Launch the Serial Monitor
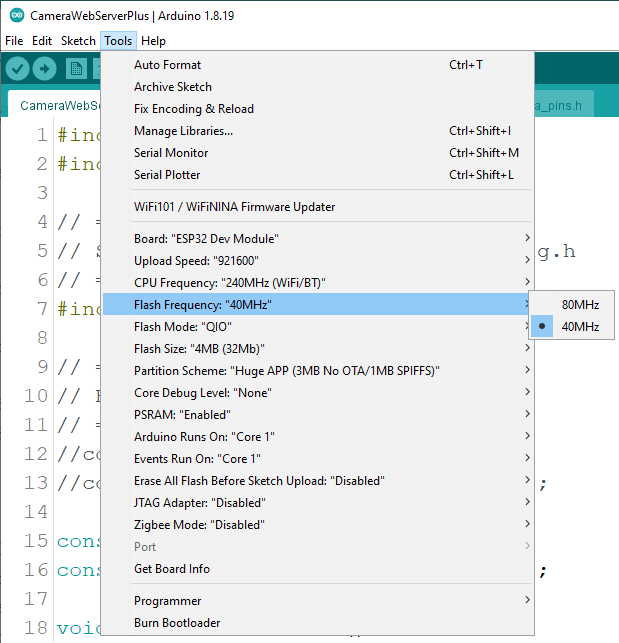 318,153
